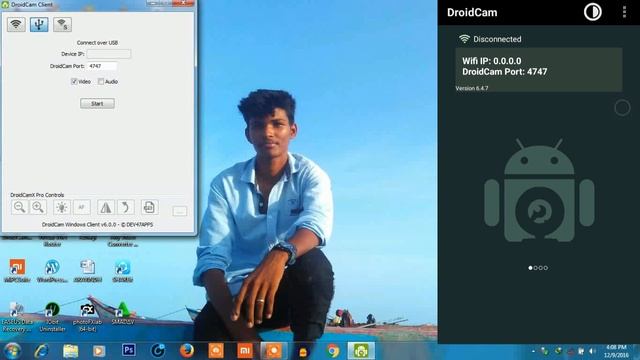Click the zoom out magnifier in Pro Controls
Screen dimensions: 640x360
pyautogui.click(x=19, y=207)
